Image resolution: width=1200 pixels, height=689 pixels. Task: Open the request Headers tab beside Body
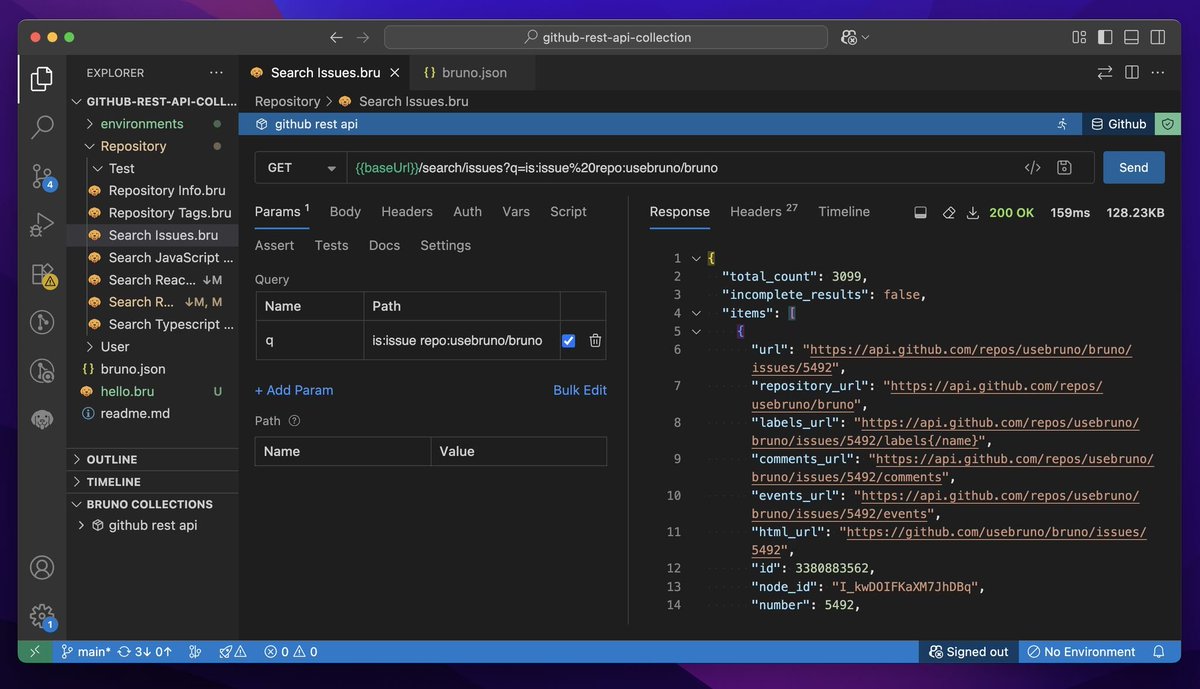pos(407,211)
